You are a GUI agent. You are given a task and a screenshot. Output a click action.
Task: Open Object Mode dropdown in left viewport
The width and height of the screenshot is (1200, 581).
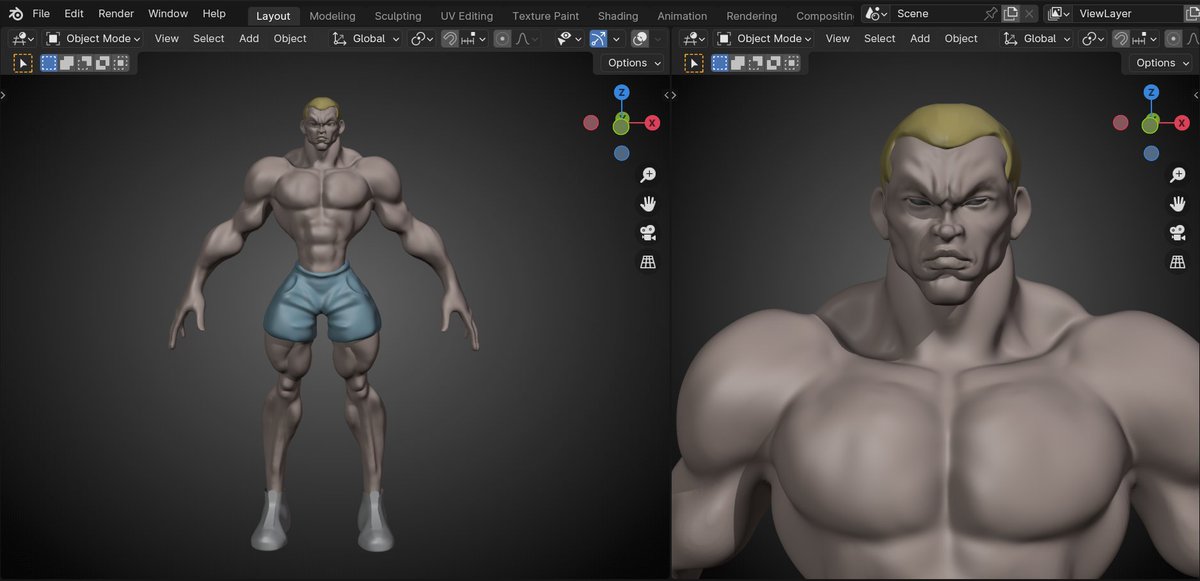pyautogui.click(x=94, y=39)
